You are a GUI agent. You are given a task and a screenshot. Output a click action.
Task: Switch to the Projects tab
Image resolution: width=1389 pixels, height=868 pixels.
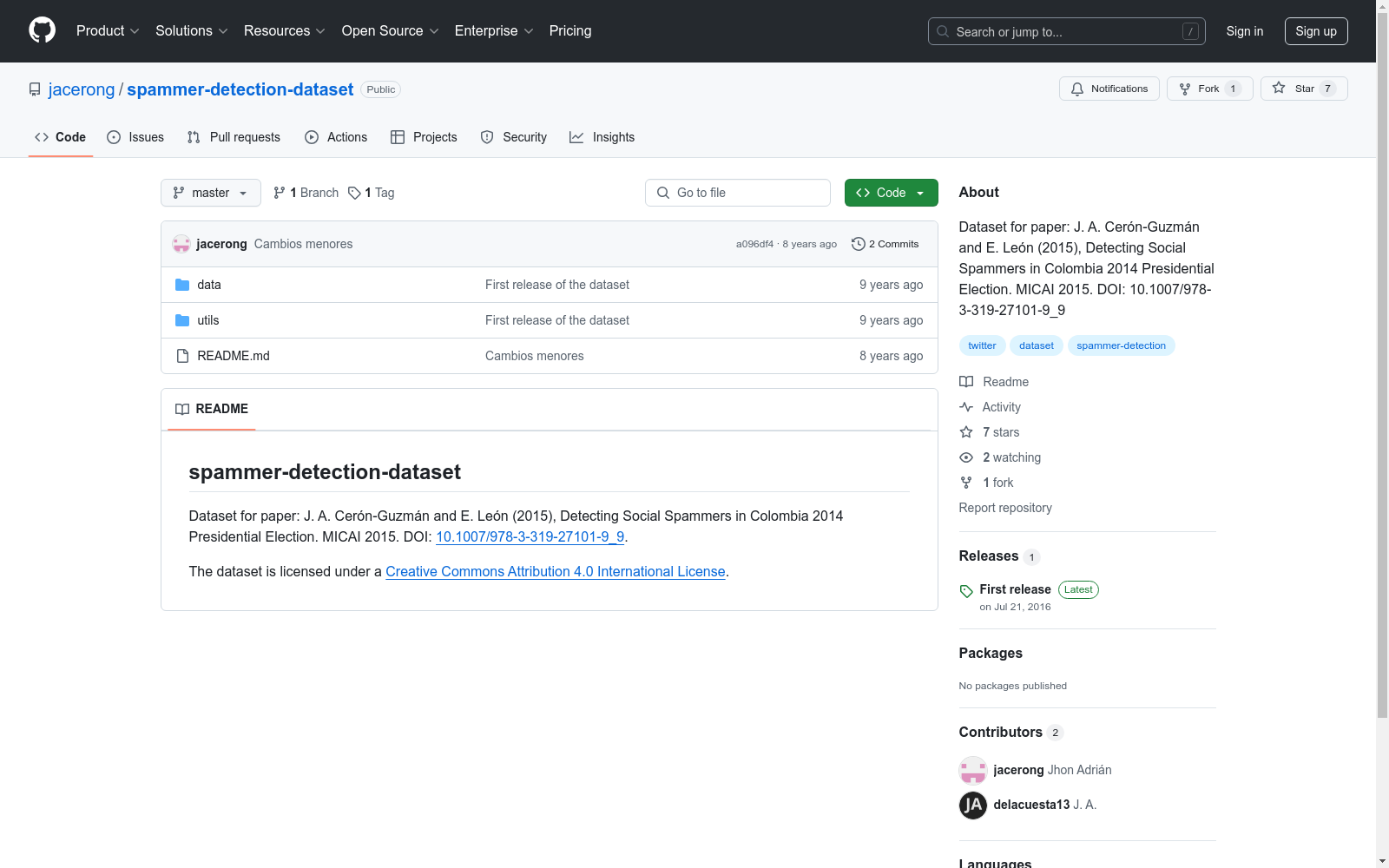(x=424, y=137)
